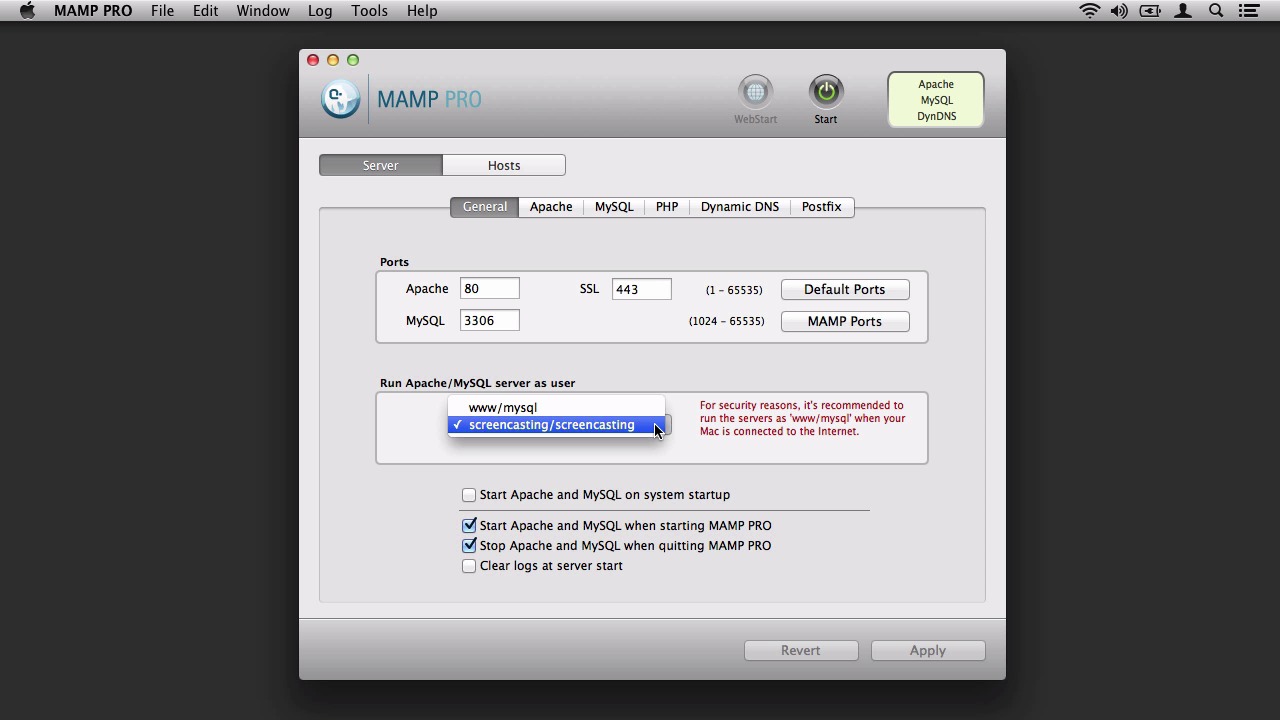Screen dimensions: 1280x720
Task: Choose www/mysql from the user dropdown
Action: click(x=556, y=407)
